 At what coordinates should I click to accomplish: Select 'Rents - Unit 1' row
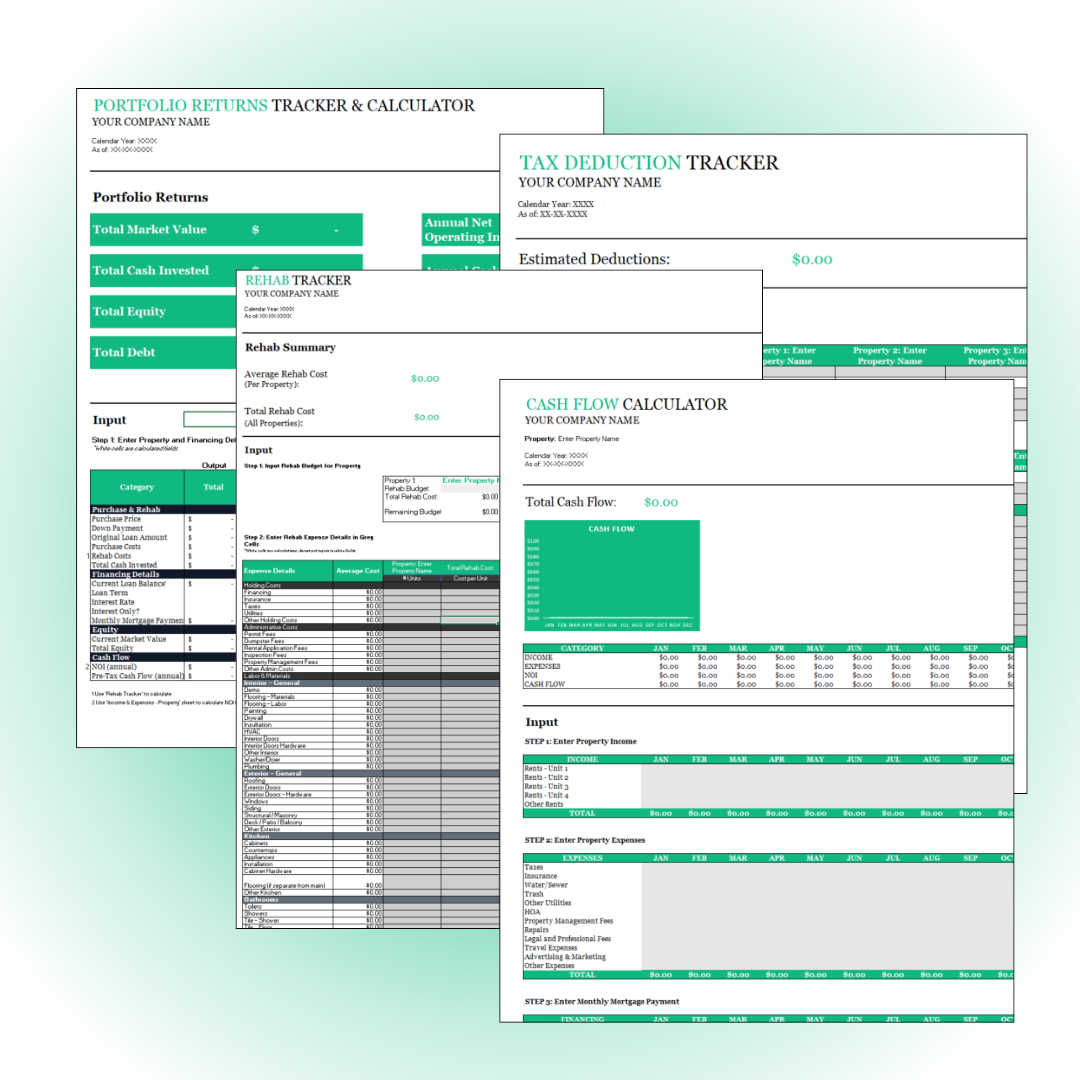768,768
